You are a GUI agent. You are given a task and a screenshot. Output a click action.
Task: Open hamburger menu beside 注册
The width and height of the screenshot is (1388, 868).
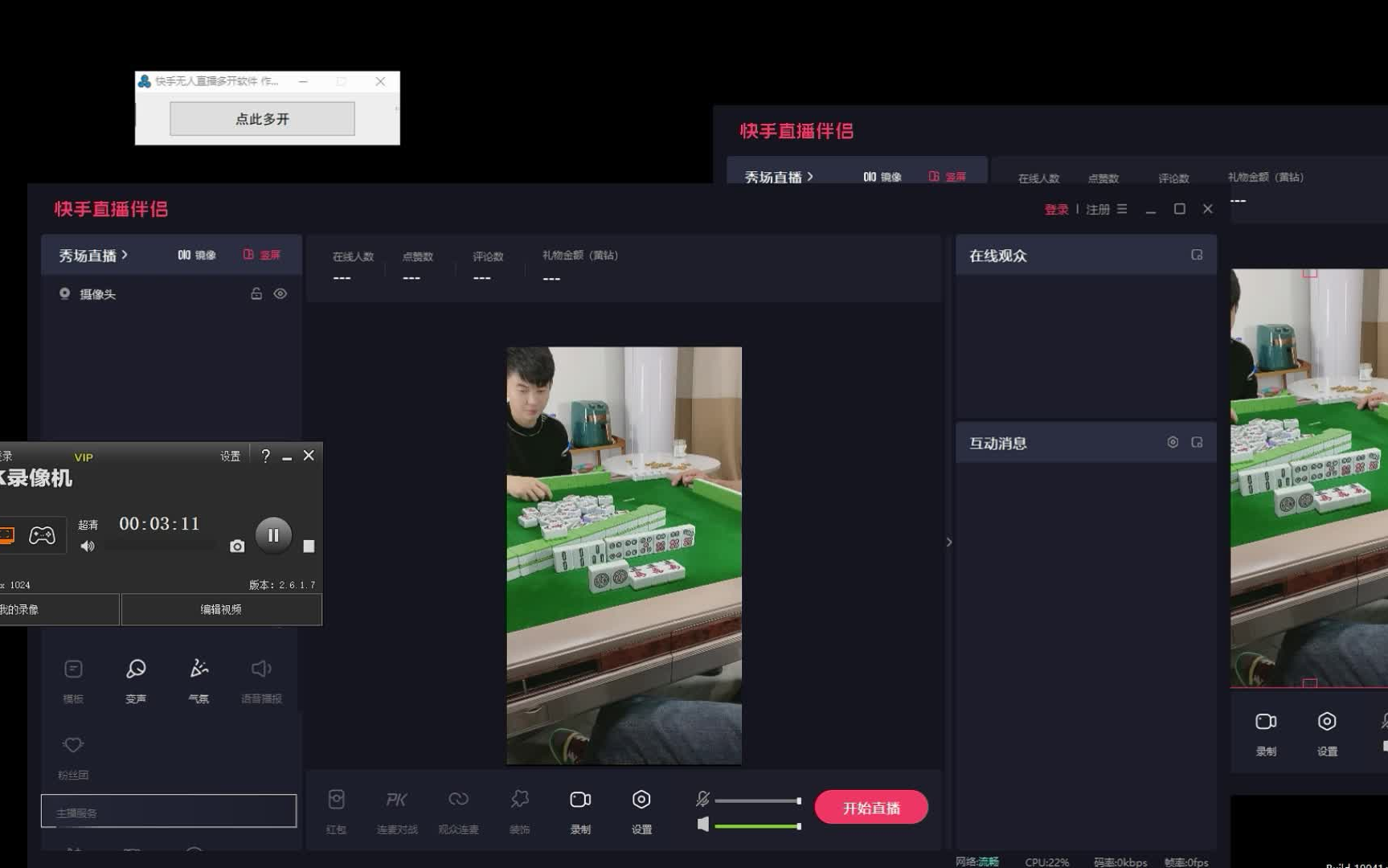click(x=1122, y=209)
